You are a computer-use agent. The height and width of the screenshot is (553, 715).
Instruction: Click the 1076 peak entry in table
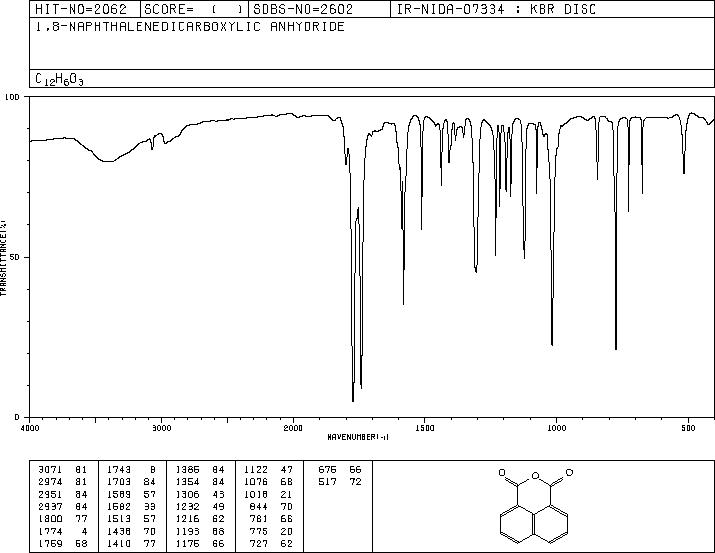(x=269, y=482)
